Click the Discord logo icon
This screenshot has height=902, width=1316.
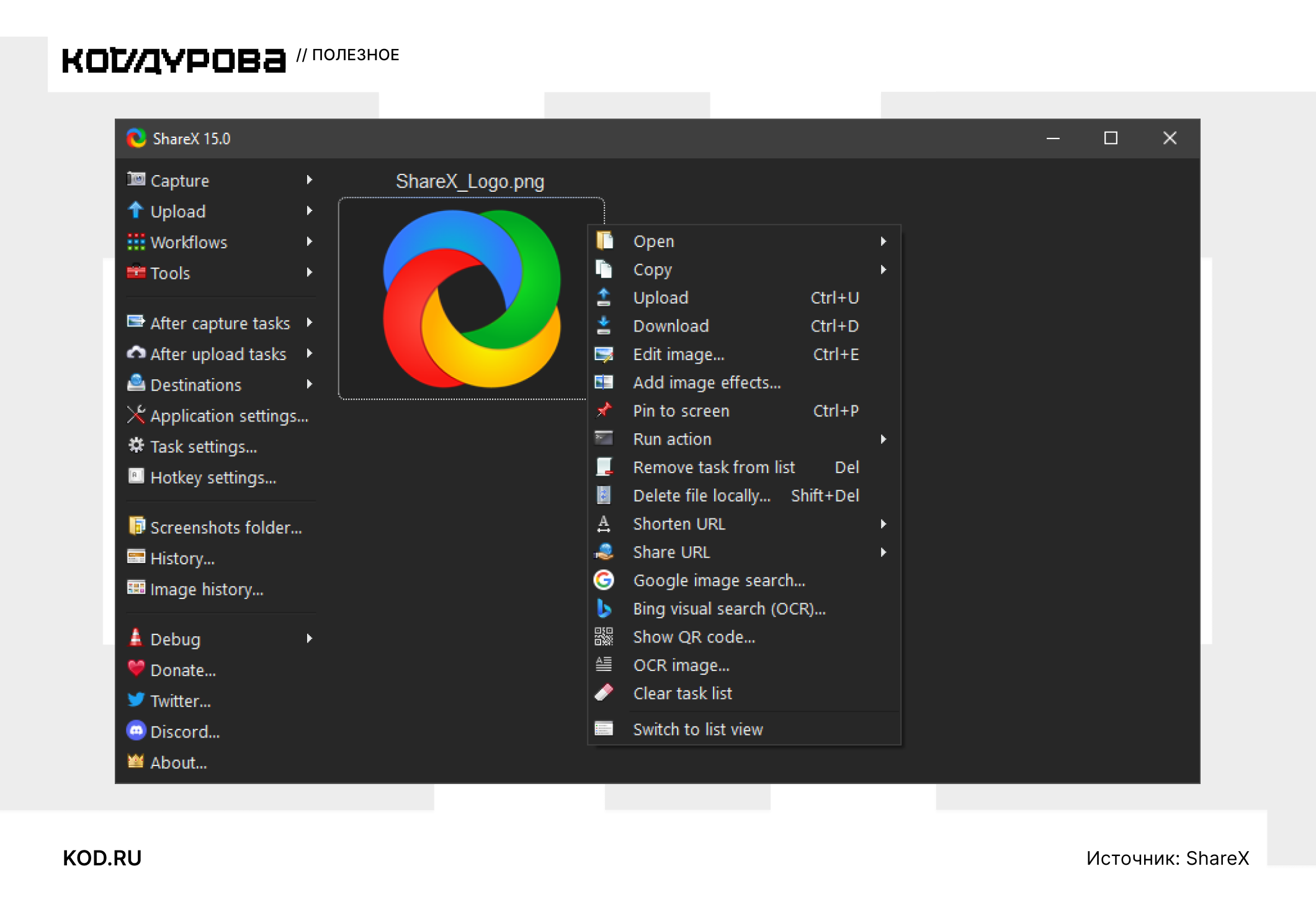(136, 730)
